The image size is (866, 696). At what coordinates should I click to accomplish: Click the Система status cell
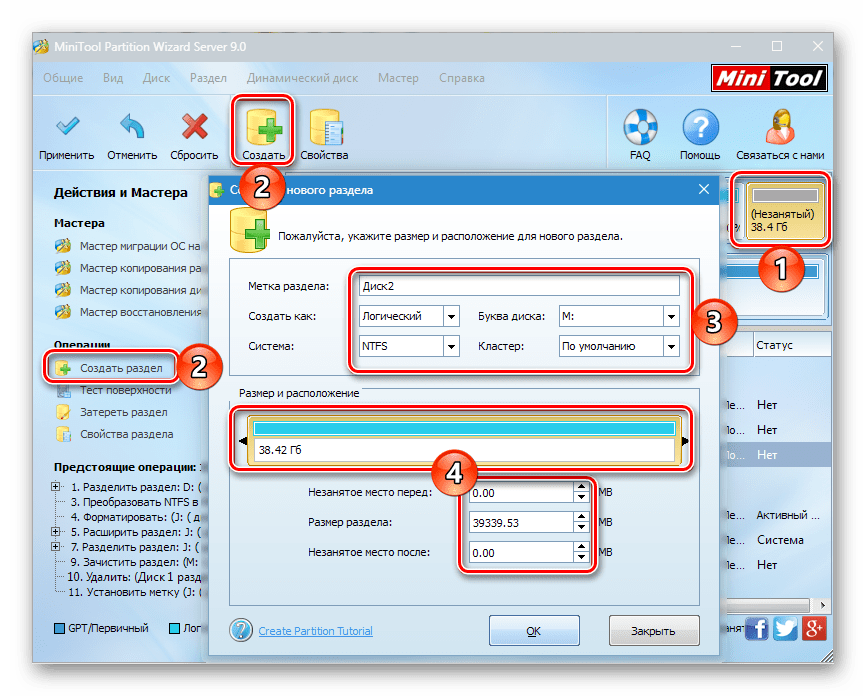(x=780, y=540)
